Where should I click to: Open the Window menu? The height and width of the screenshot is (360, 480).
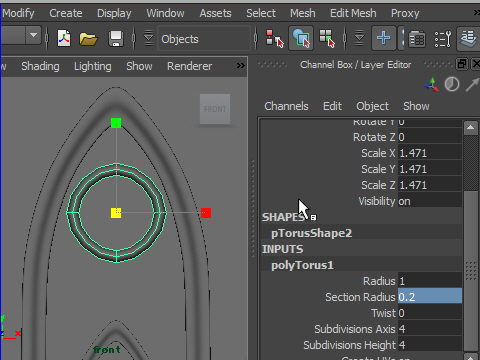165,13
